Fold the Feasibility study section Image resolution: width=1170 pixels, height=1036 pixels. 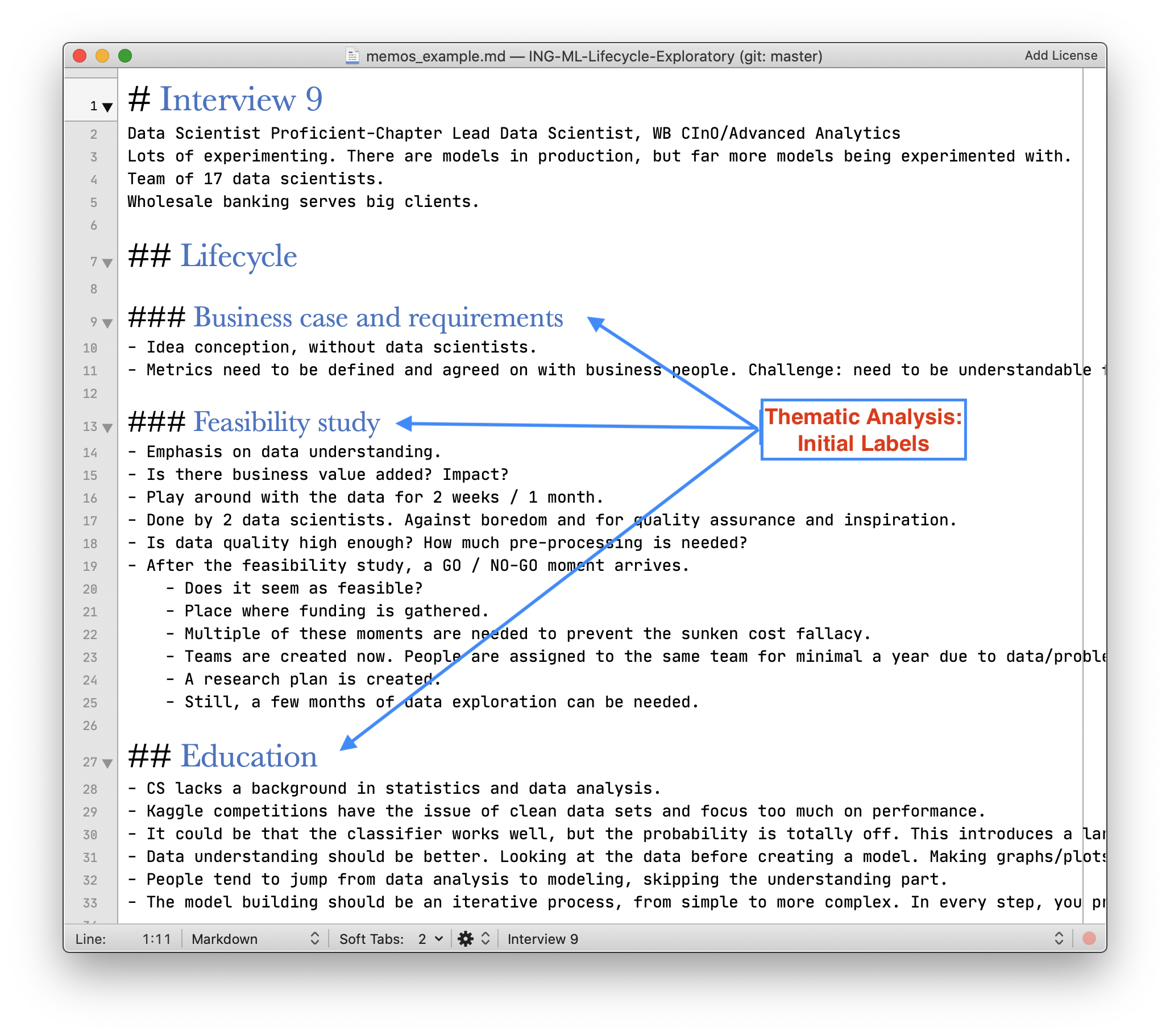tap(107, 428)
